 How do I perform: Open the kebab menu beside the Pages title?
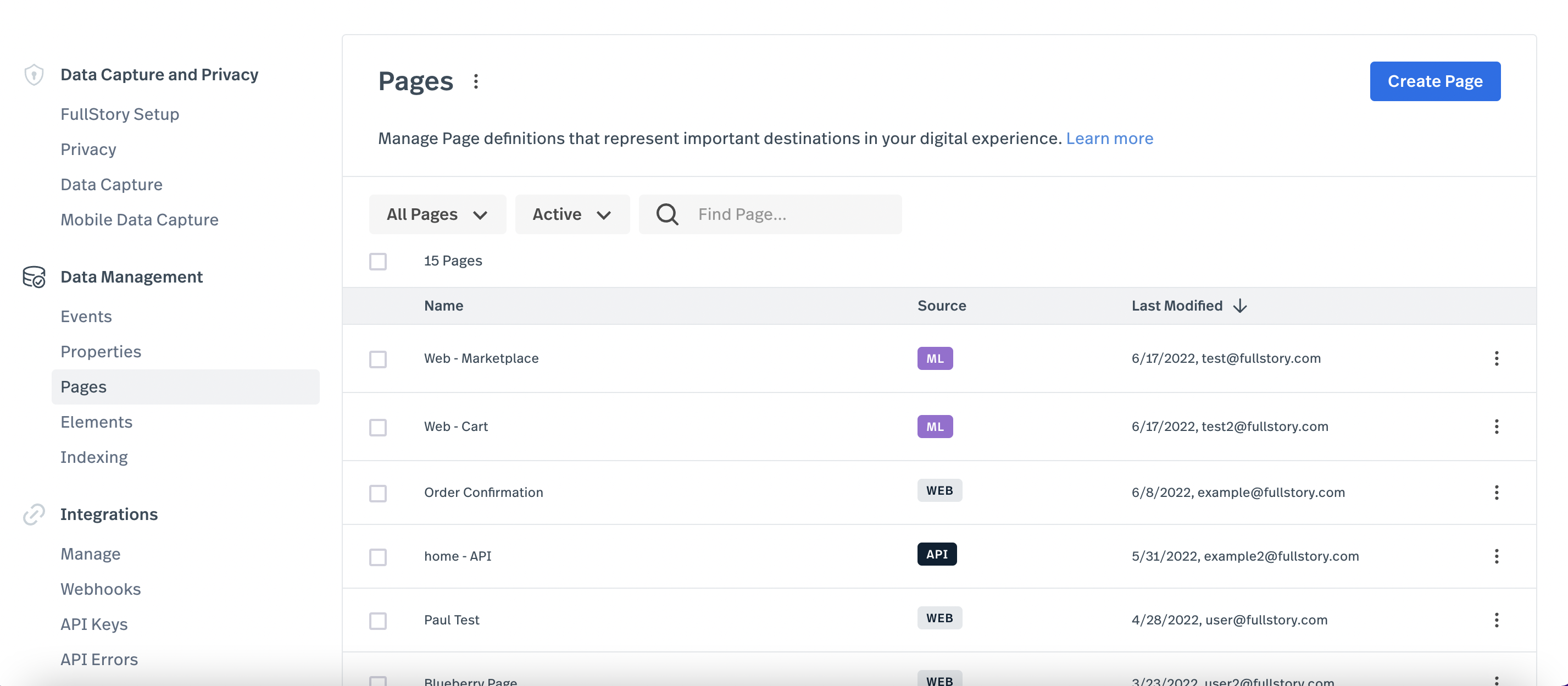click(x=475, y=81)
